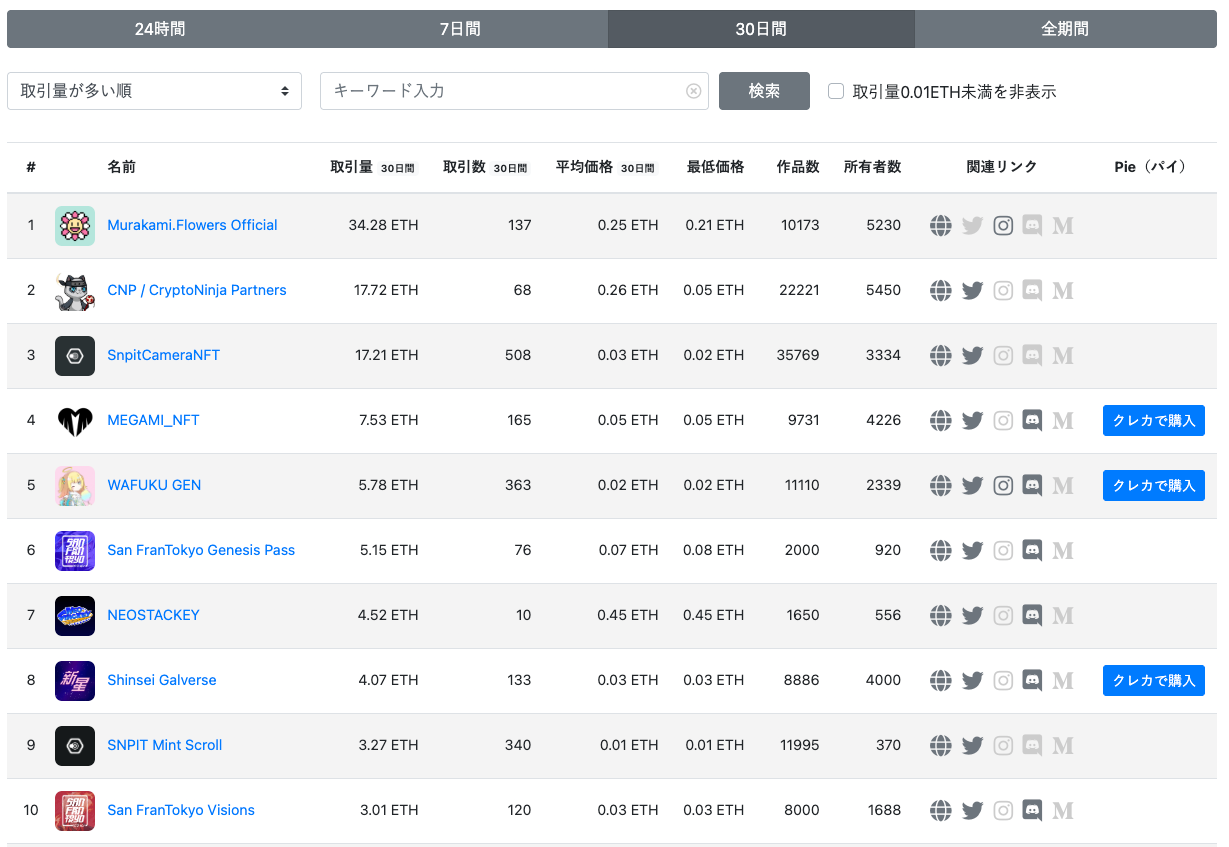The image size is (1229, 847).
Task: Open Twitter icon for MEGAMI_NFT
Action: (x=972, y=420)
